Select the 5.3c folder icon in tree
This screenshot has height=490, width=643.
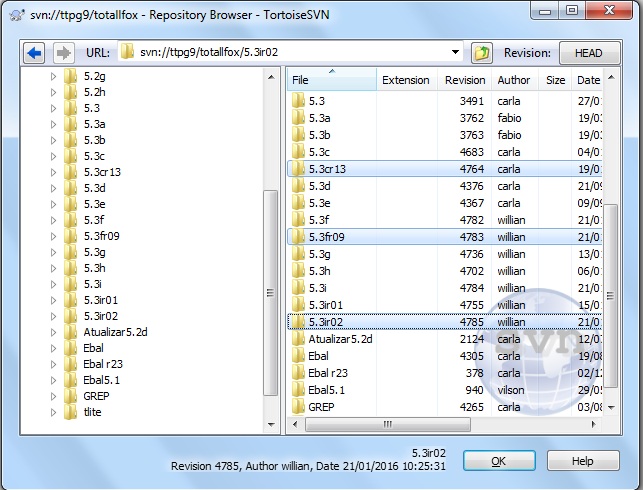pos(71,156)
